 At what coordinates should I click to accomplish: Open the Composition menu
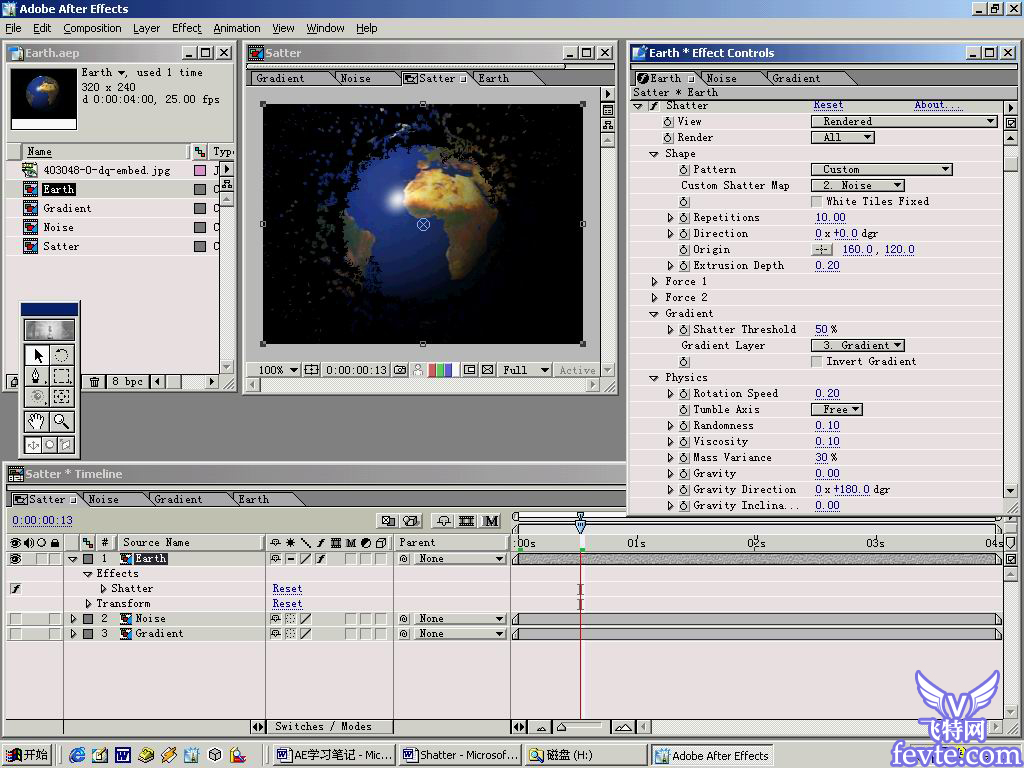coord(92,28)
